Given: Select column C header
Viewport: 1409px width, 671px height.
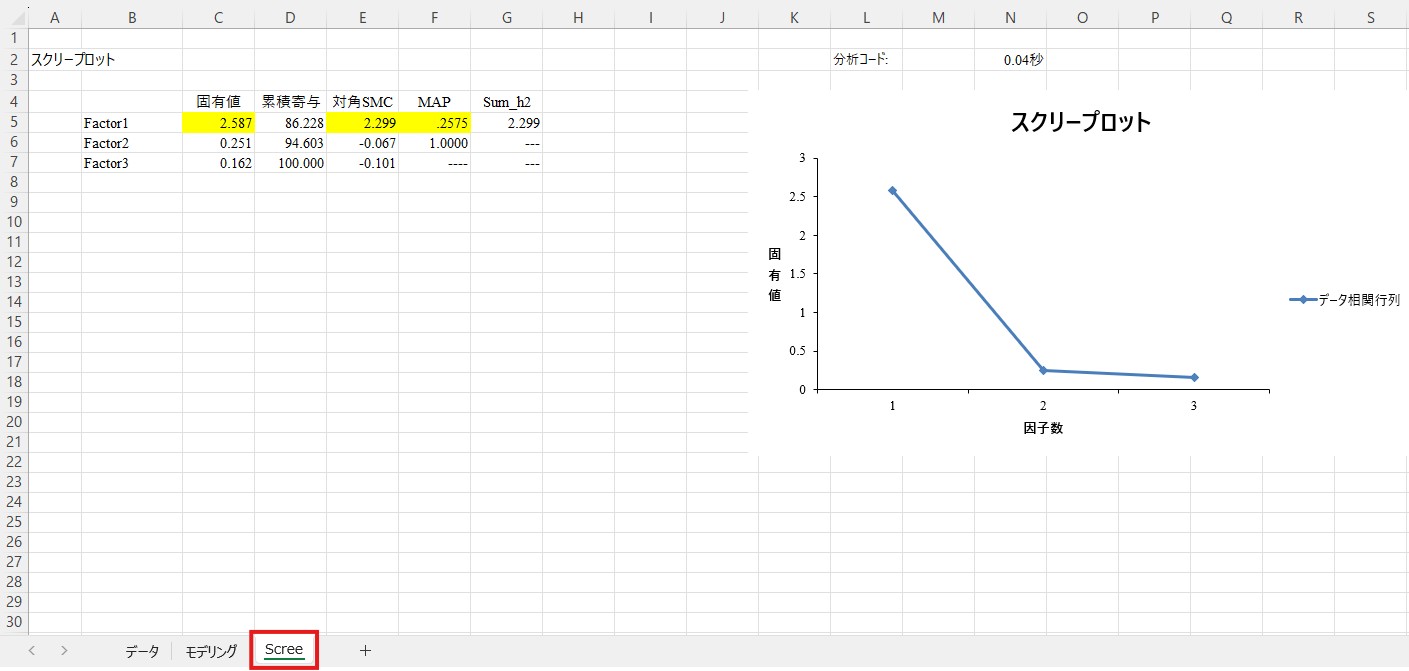Looking at the screenshot, I should pyautogui.click(x=218, y=17).
